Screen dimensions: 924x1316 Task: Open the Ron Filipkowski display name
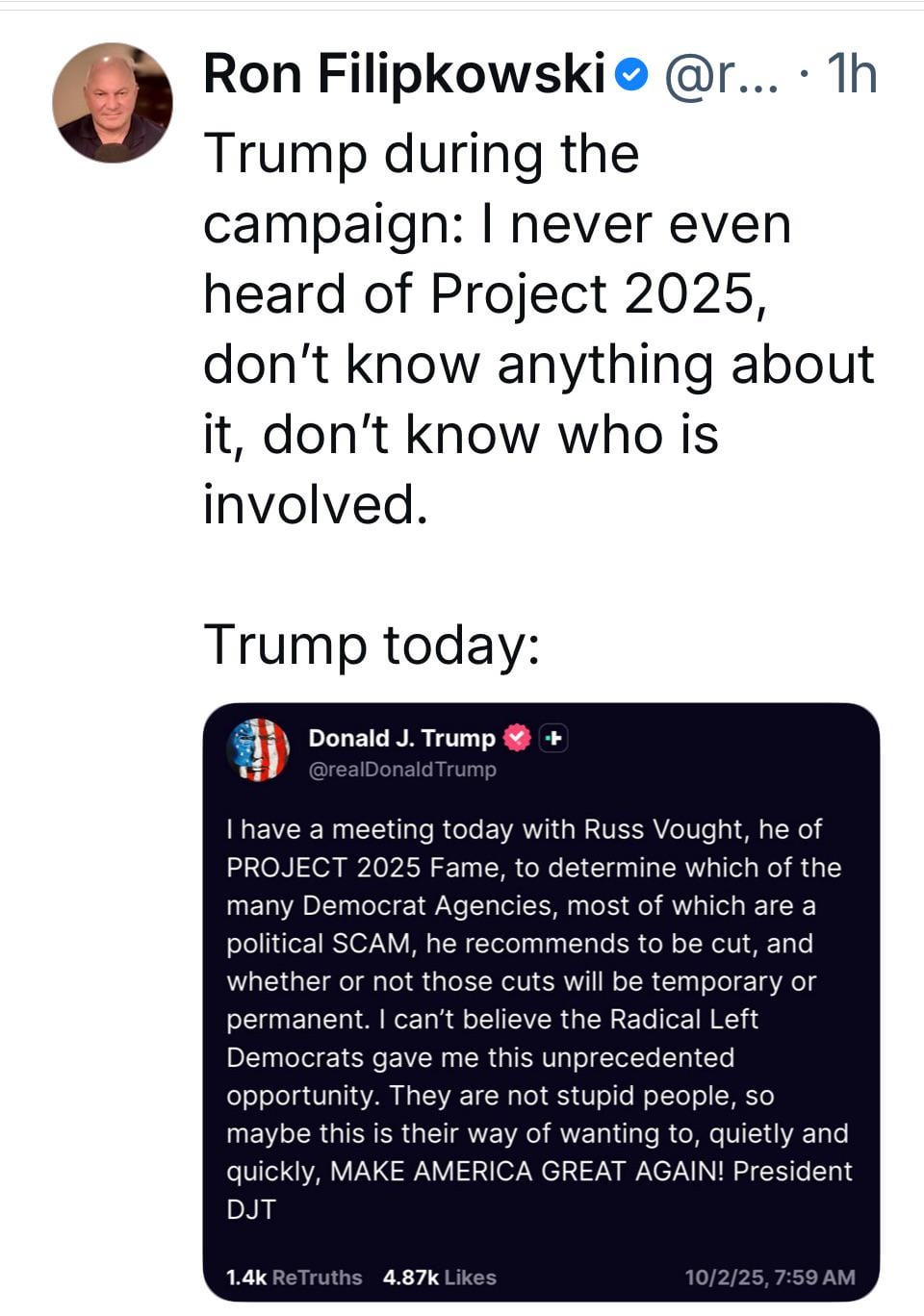point(404,74)
